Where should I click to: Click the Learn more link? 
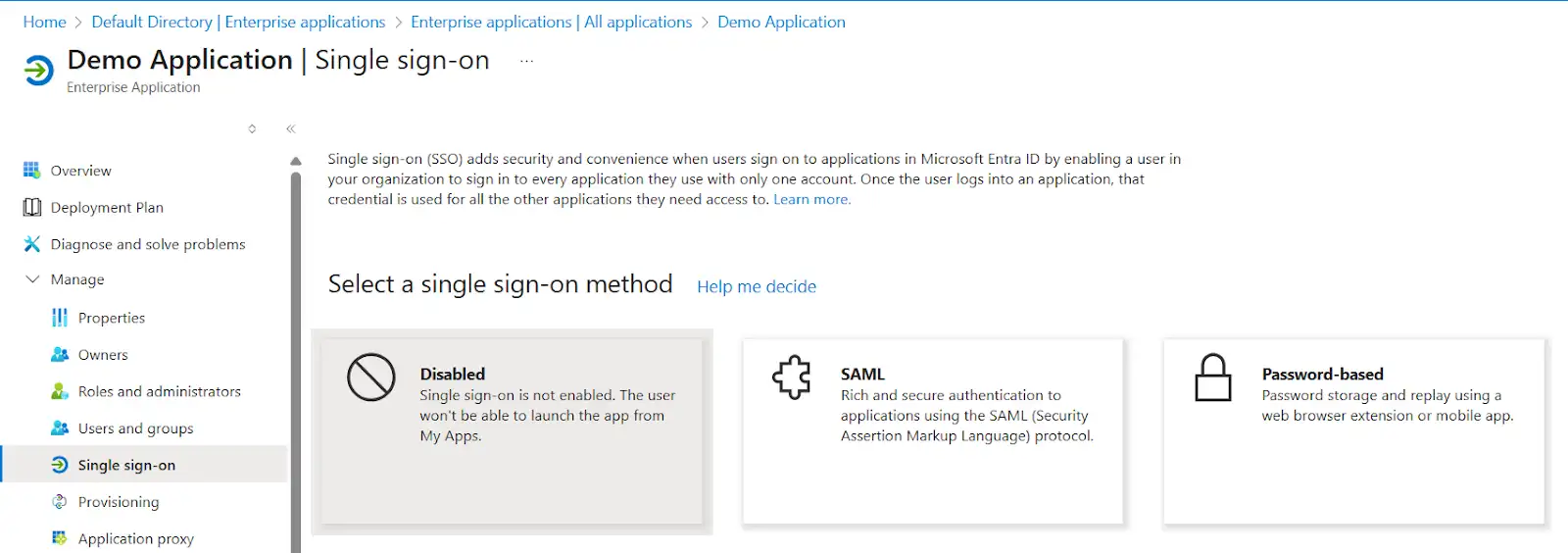[811, 199]
